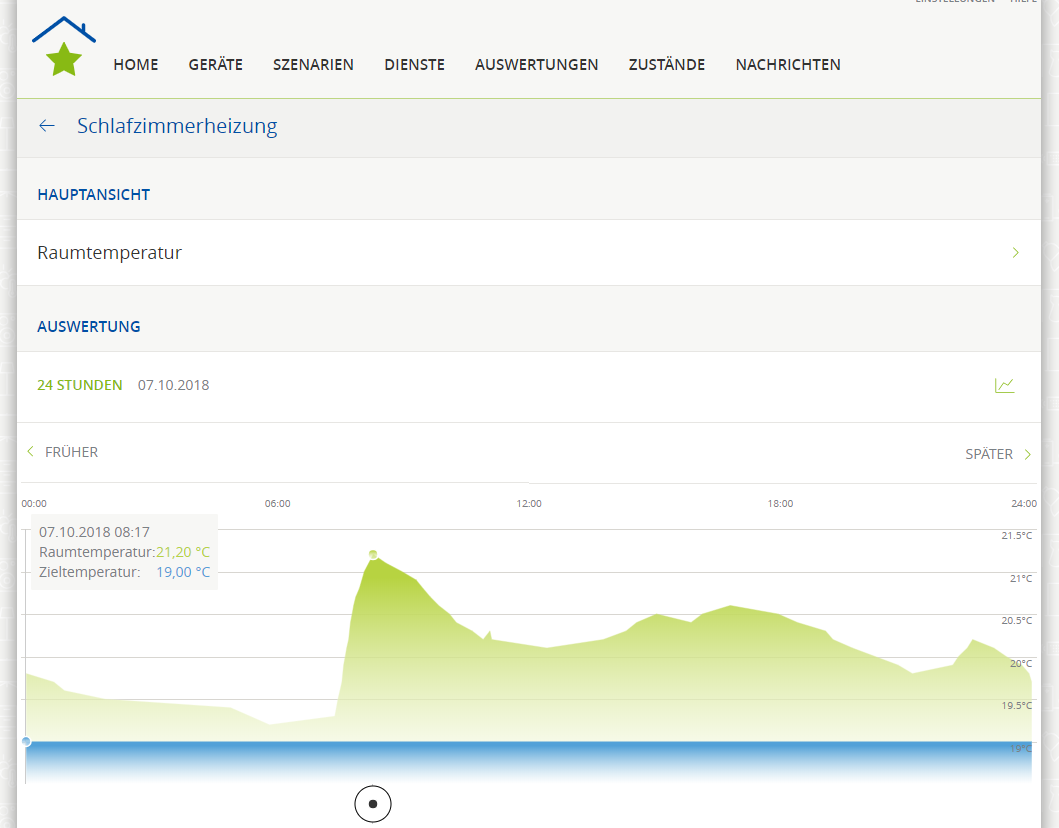
Task: Click the blue Zieltemperatur point at 00:00
Action: point(26,742)
